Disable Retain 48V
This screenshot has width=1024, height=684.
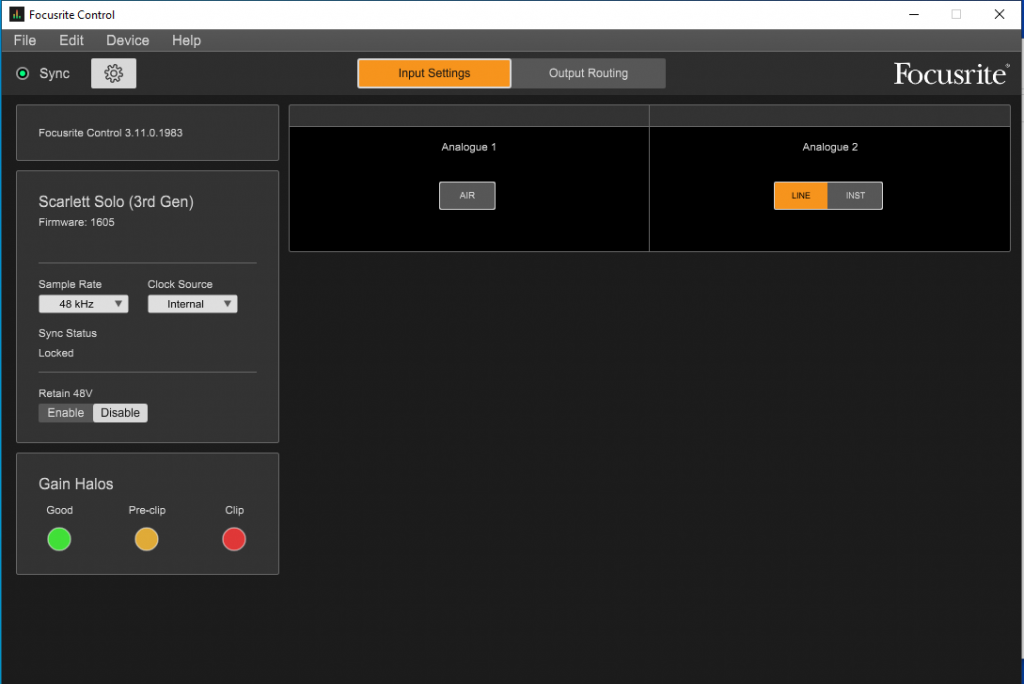(120, 413)
